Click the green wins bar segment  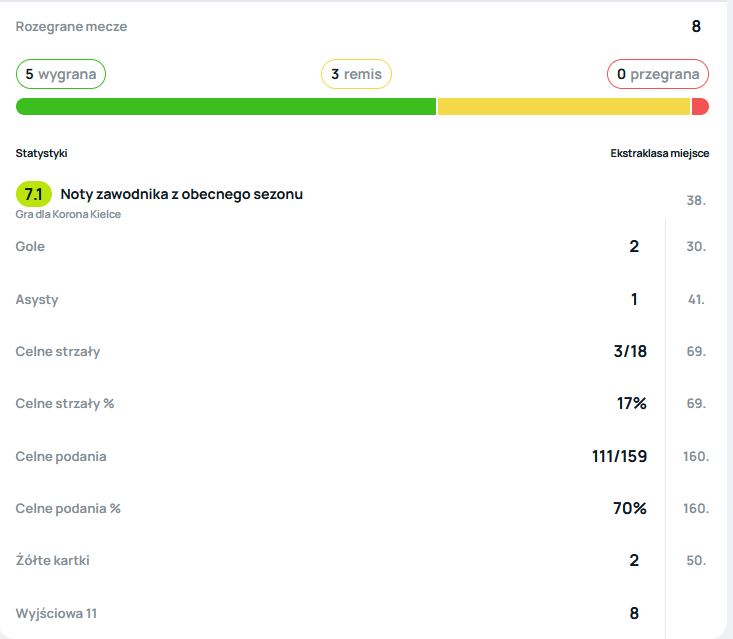tap(226, 107)
